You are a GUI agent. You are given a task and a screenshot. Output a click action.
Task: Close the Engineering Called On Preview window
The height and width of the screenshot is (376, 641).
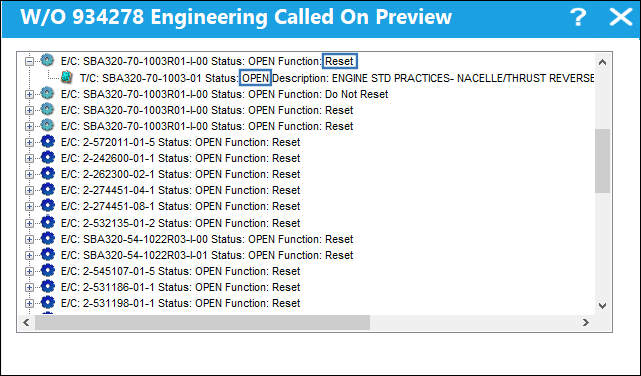(621, 17)
